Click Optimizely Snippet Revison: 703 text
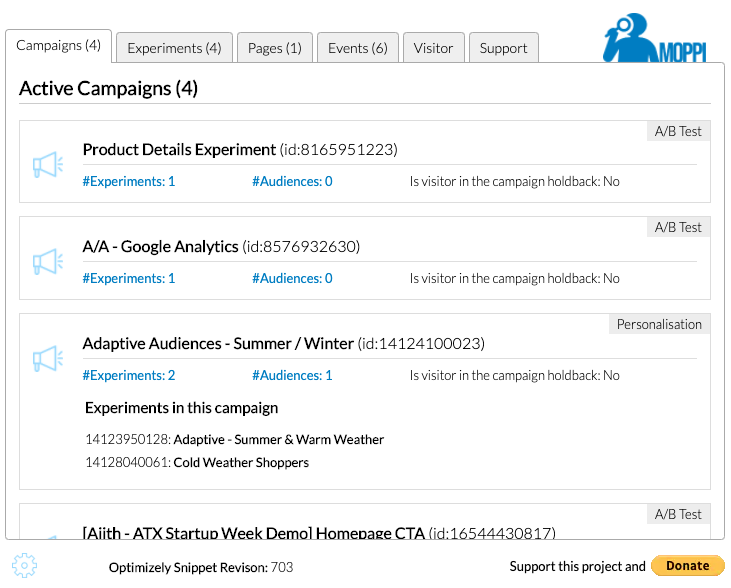This screenshot has width=731, height=588. pyautogui.click(x=201, y=567)
